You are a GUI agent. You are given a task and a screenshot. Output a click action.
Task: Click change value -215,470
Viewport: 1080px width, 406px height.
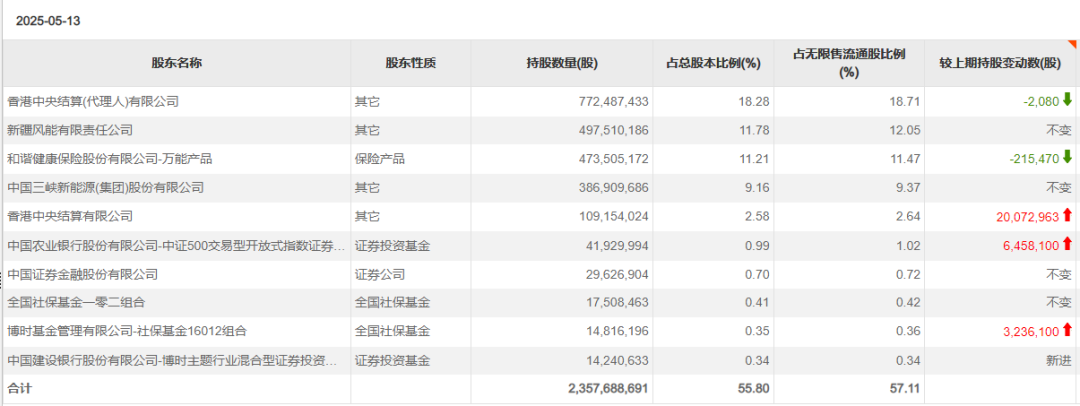(1035, 159)
